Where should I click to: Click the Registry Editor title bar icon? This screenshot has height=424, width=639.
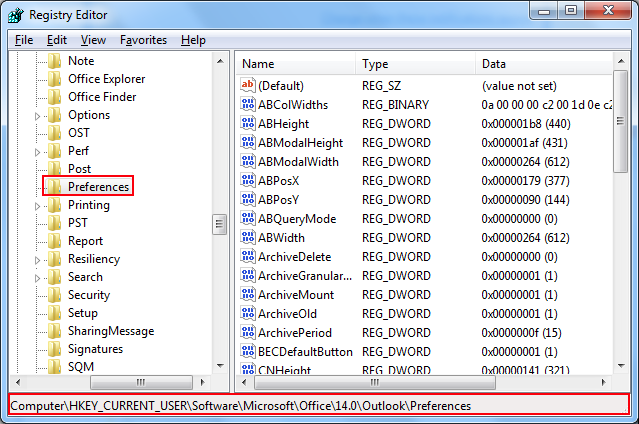click(16, 15)
